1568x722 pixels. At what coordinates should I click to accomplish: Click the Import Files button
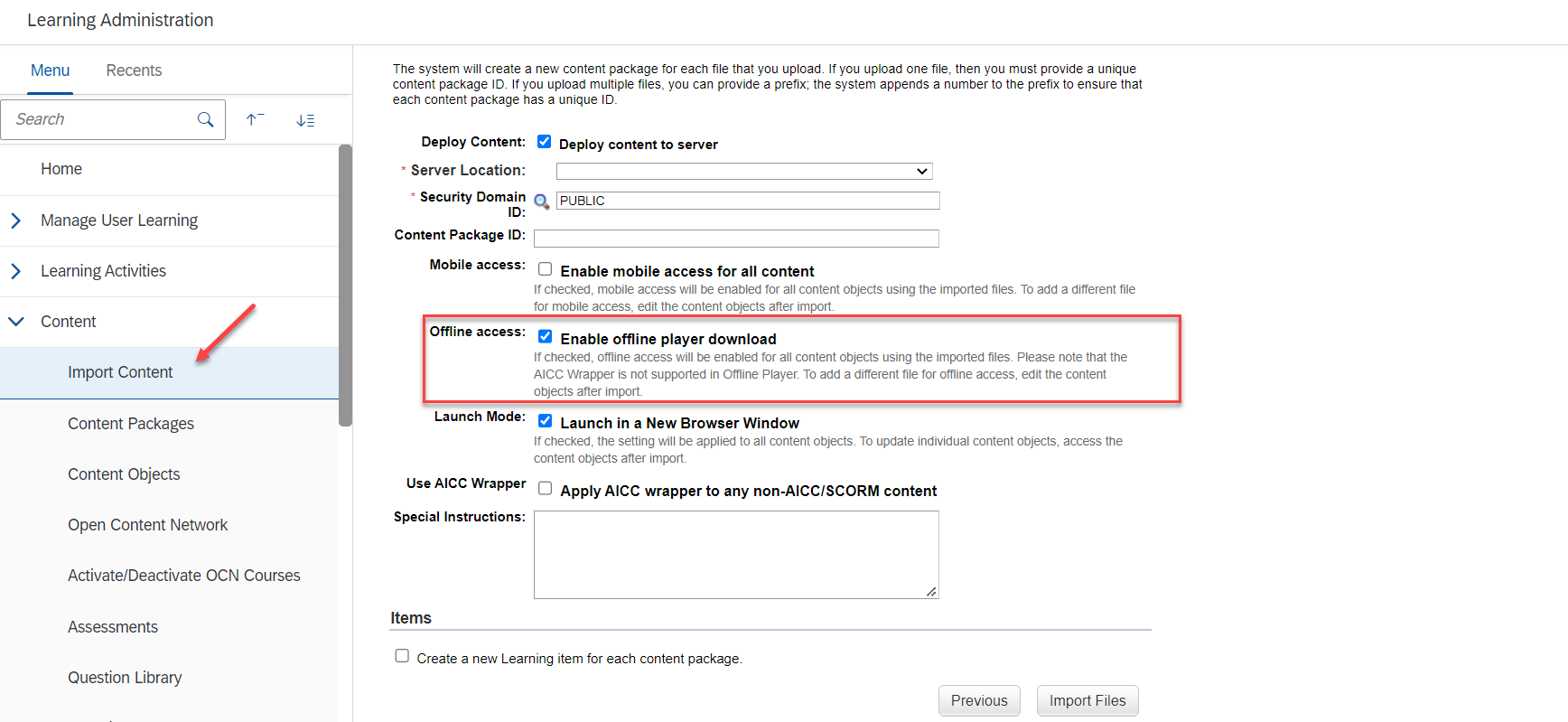tap(1087, 700)
